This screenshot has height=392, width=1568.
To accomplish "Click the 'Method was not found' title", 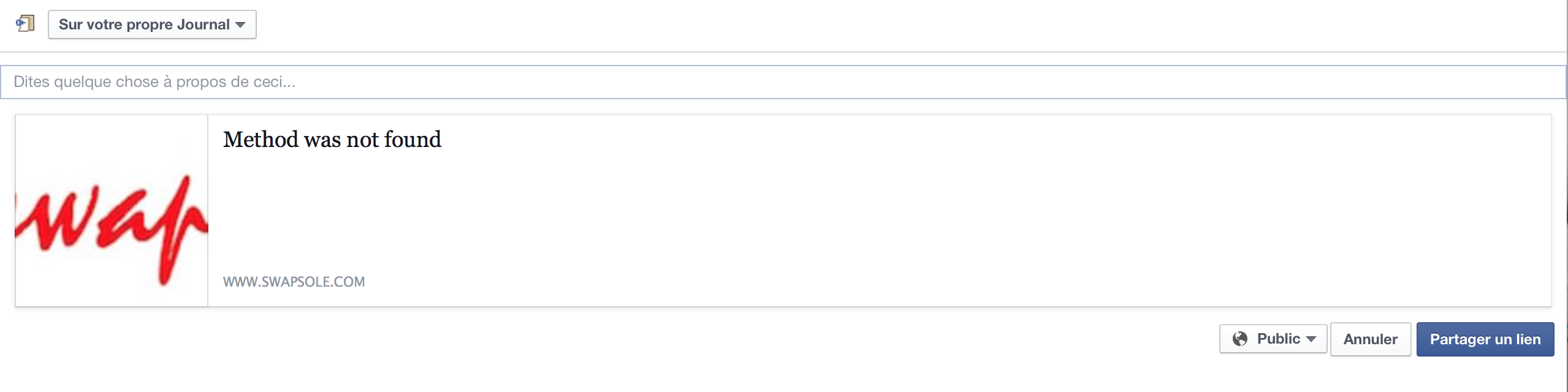I will click(x=332, y=140).
